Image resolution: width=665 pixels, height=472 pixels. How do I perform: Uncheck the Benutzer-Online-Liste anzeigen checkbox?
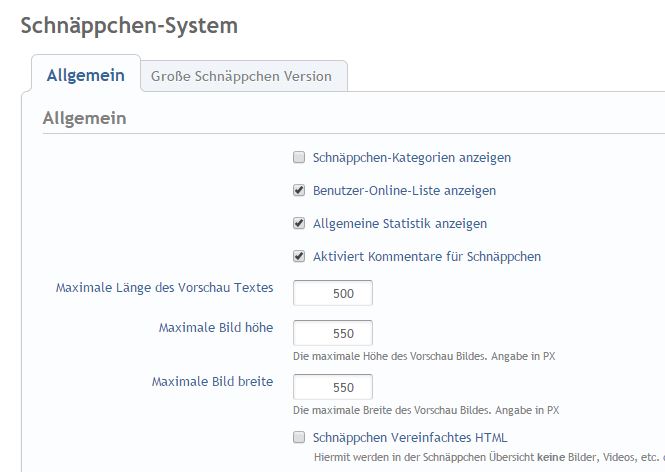pyautogui.click(x=299, y=190)
